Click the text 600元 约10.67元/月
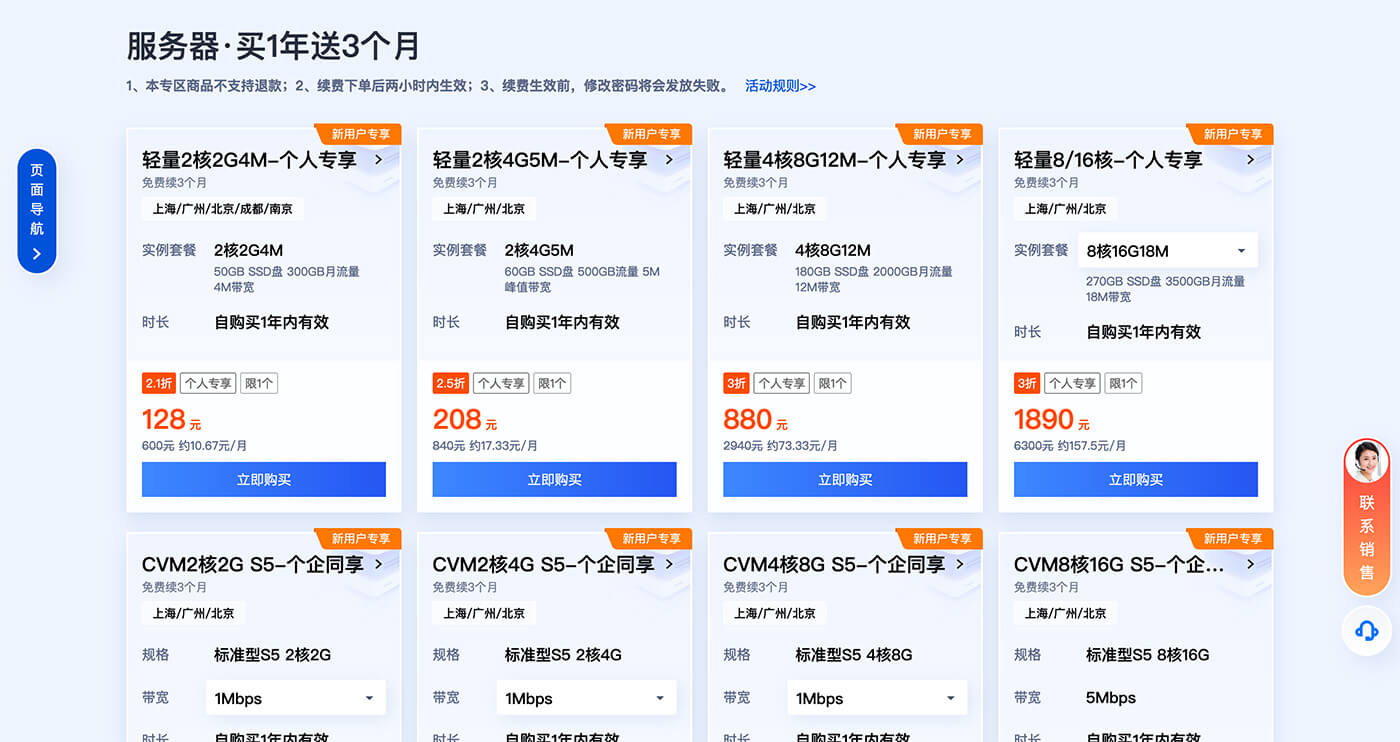Screen dimensions: 1400x742 [195, 446]
